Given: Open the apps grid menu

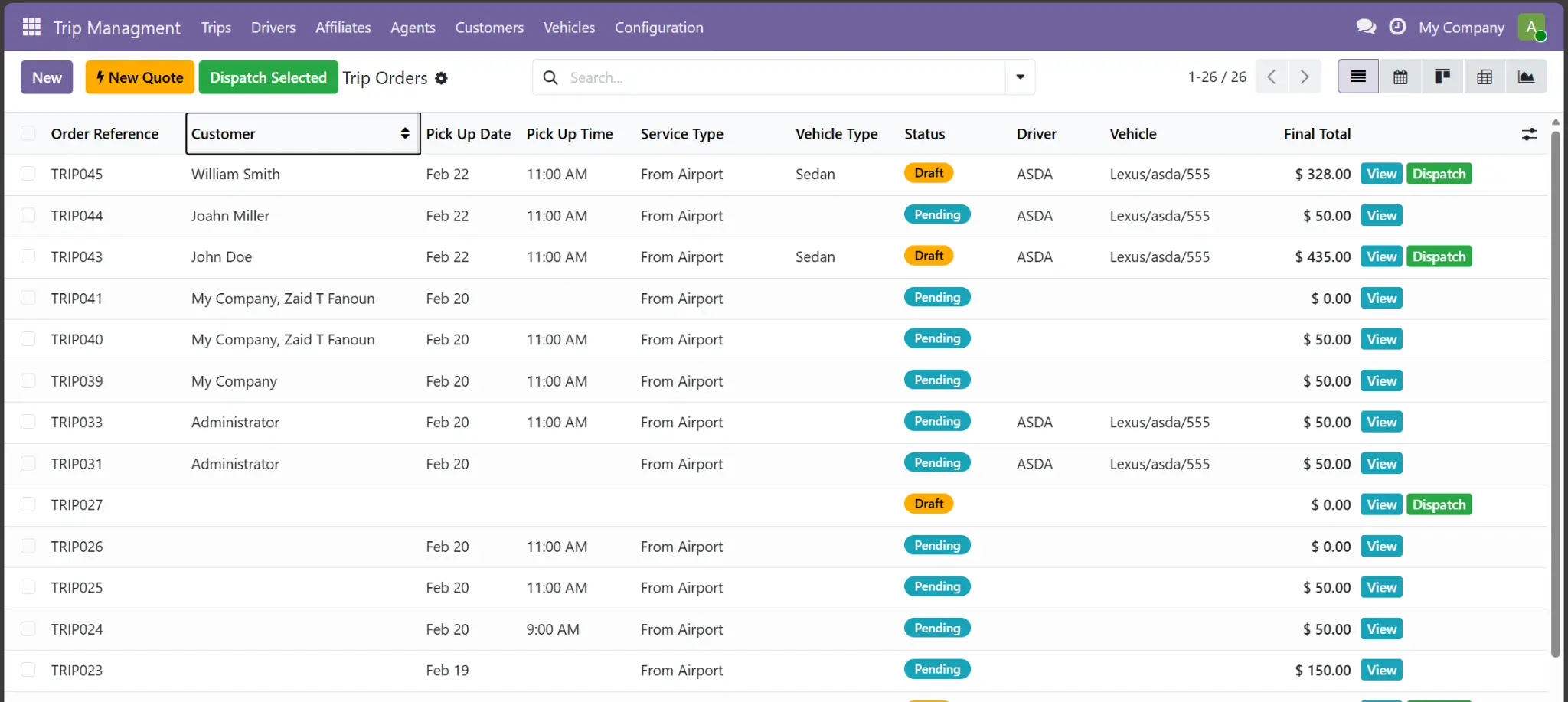Looking at the screenshot, I should click(x=31, y=26).
